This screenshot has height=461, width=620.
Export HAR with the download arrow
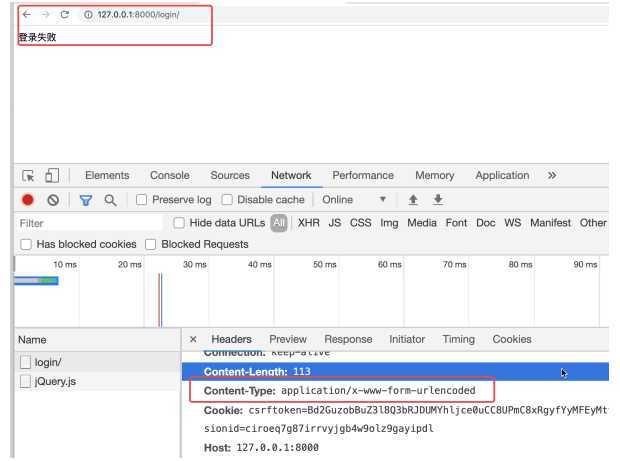(x=438, y=200)
